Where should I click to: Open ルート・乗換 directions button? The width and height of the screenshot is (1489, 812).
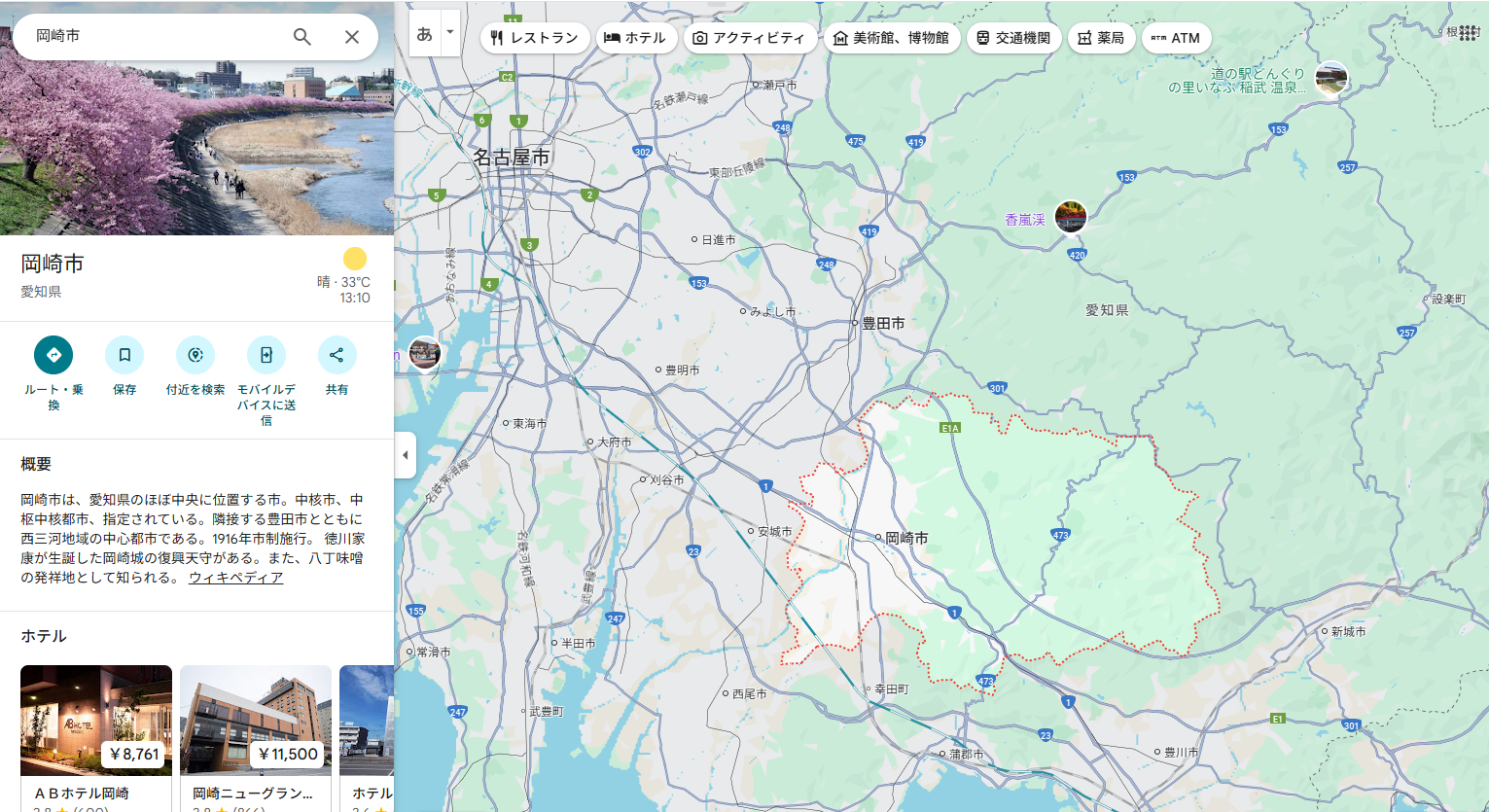click(53, 355)
